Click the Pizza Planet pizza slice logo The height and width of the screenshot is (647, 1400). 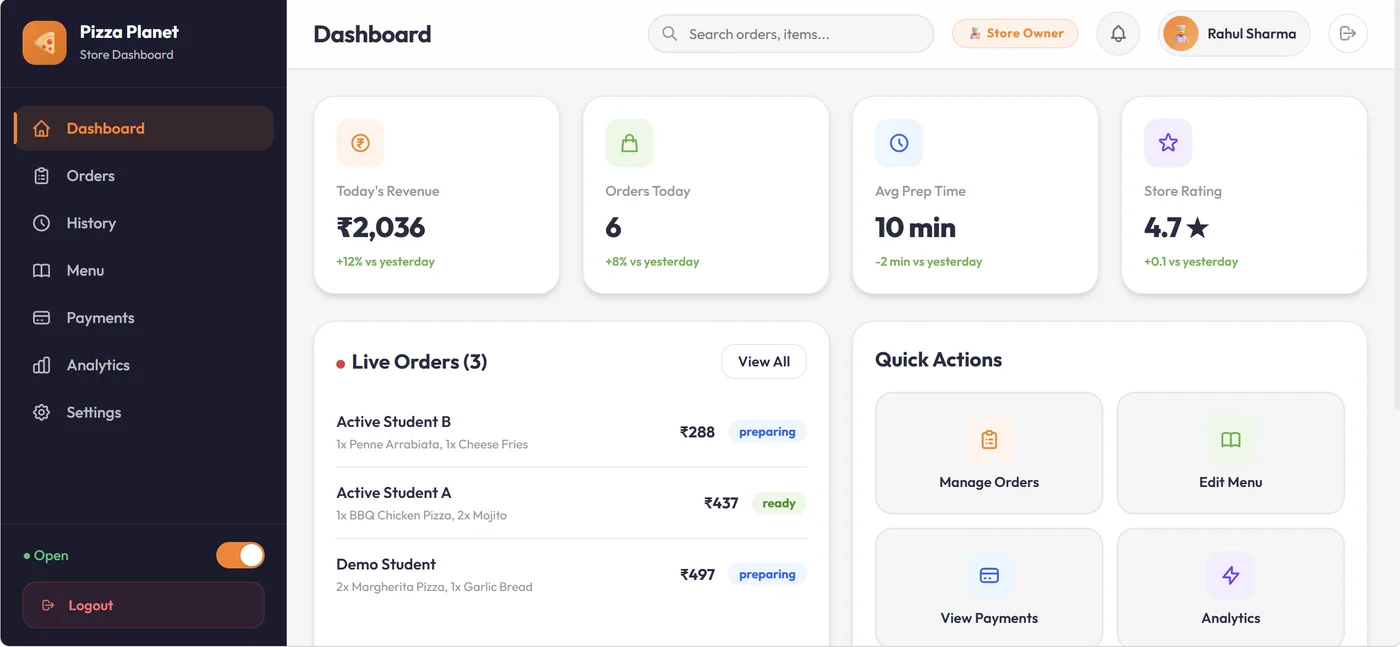(44, 43)
